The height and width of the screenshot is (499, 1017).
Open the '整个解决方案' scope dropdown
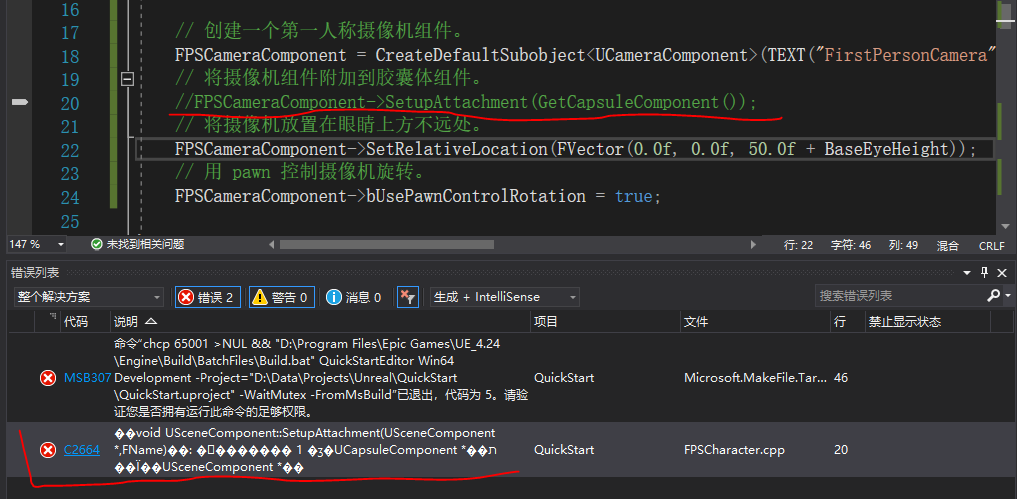coord(88,297)
